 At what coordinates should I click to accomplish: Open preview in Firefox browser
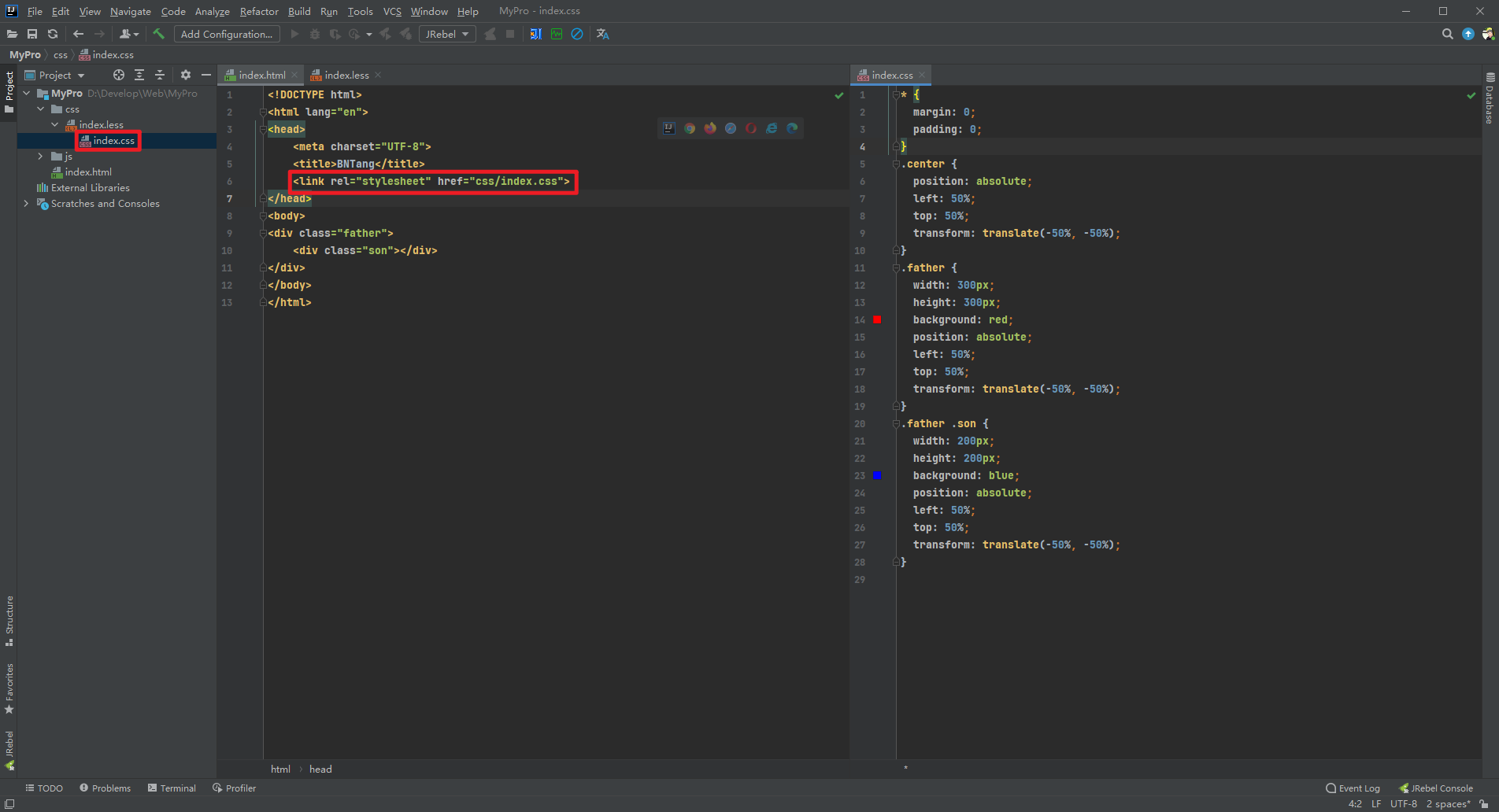pyautogui.click(x=710, y=128)
